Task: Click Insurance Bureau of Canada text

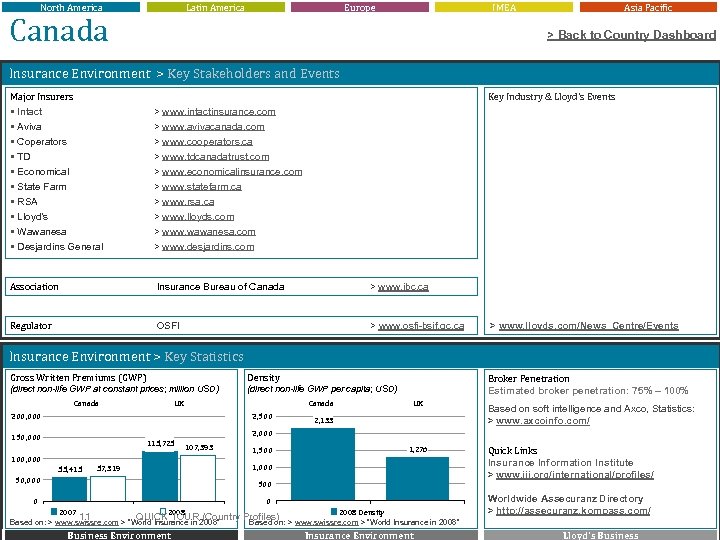Action: coord(220,287)
